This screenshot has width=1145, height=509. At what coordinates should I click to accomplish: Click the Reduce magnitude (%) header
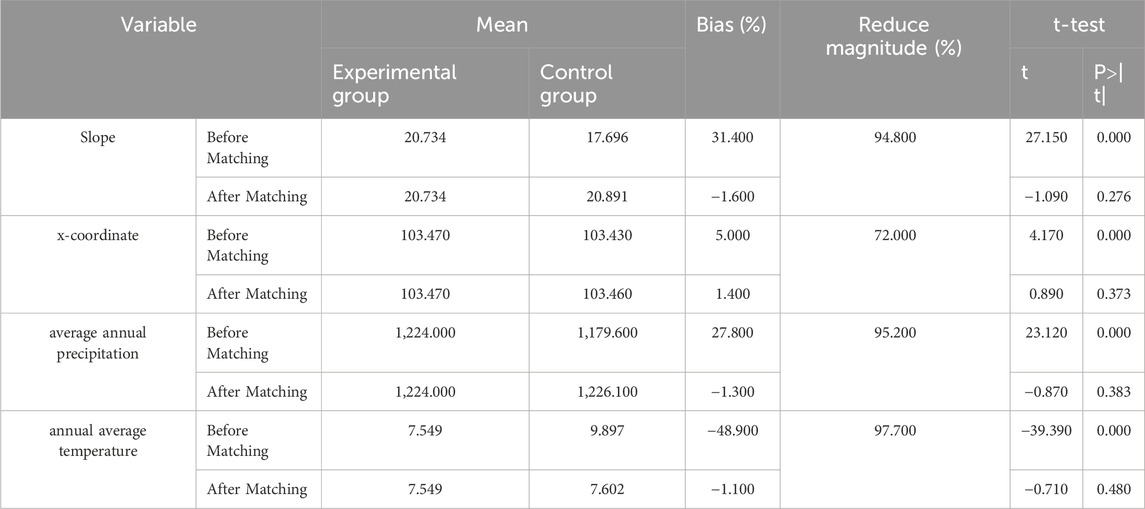(894, 36)
